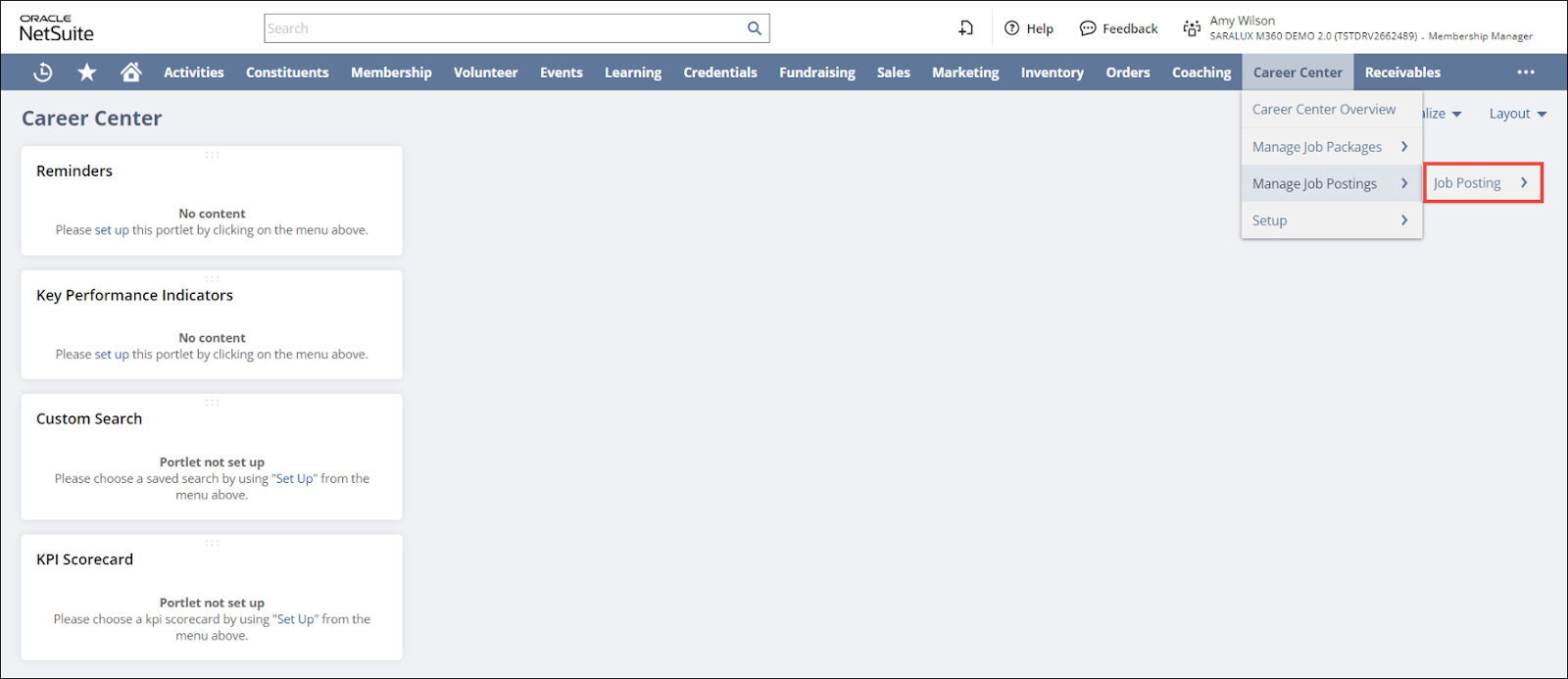Click the search magnifying glass icon
This screenshot has height=679, width=1568.
[754, 28]
